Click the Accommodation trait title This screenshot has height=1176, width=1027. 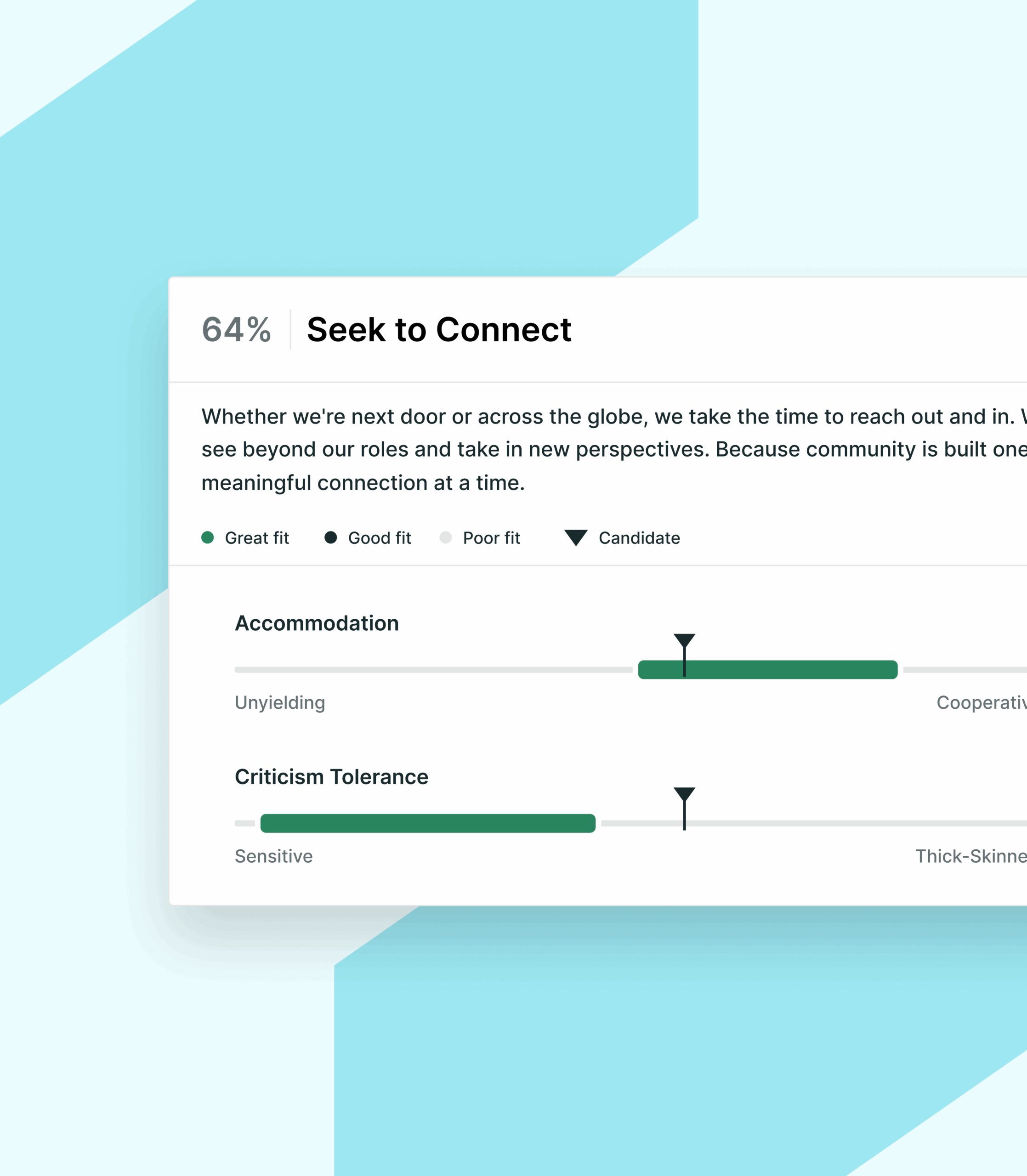(x=317, y=623)
